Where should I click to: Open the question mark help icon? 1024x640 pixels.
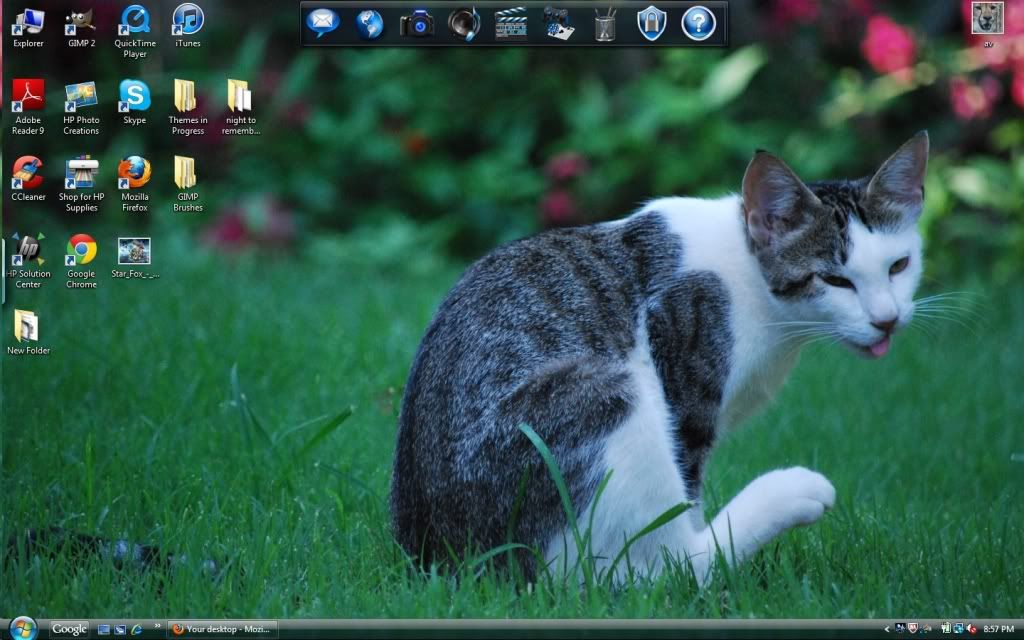[699, 23]
